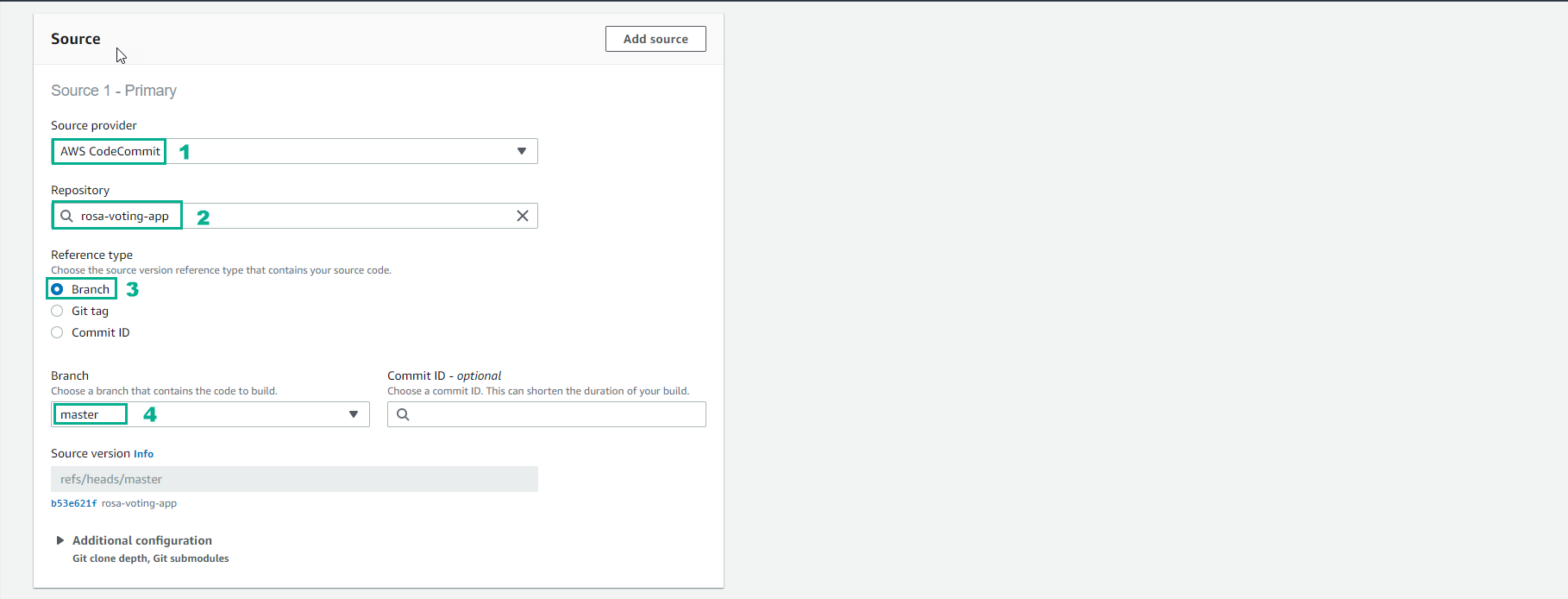Click the Additional configuration disclosure triangle
The width and height of the screenshot is (1568, 599).
pos(60,540)
